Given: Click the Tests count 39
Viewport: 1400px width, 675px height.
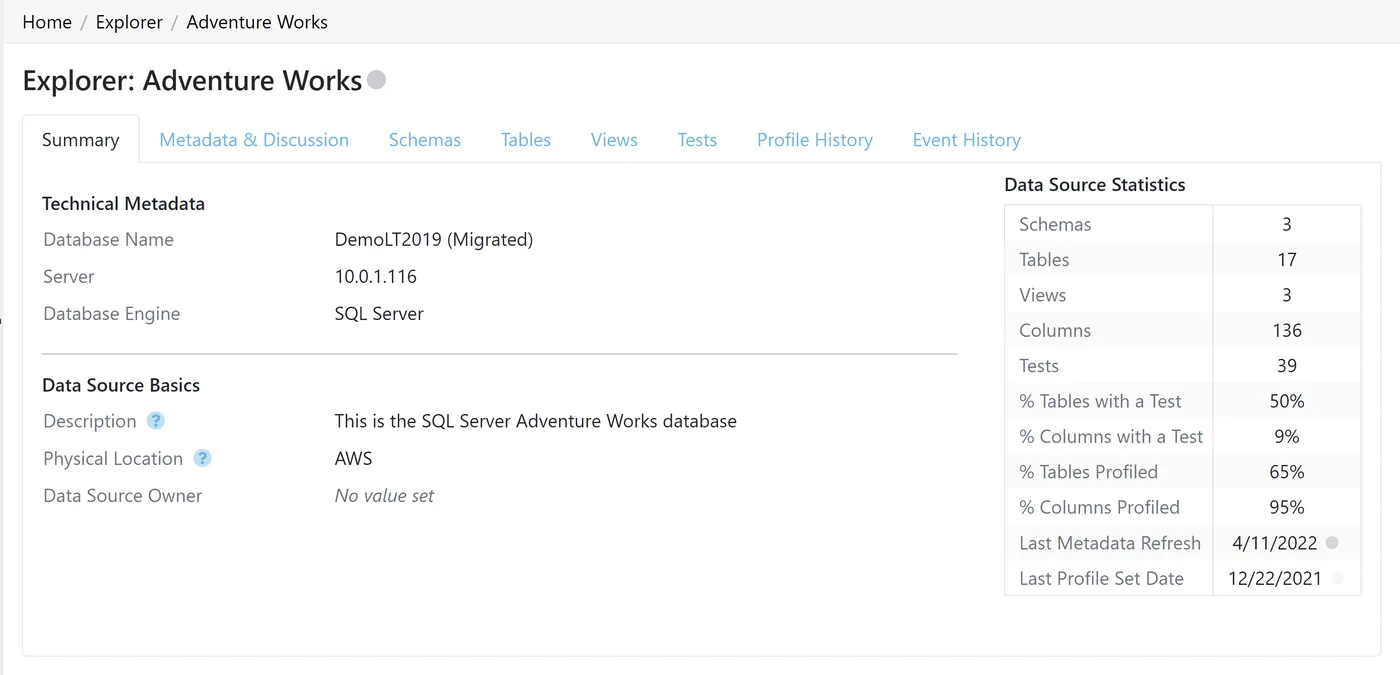Looking at the screenshot, I should [1287, 366].
